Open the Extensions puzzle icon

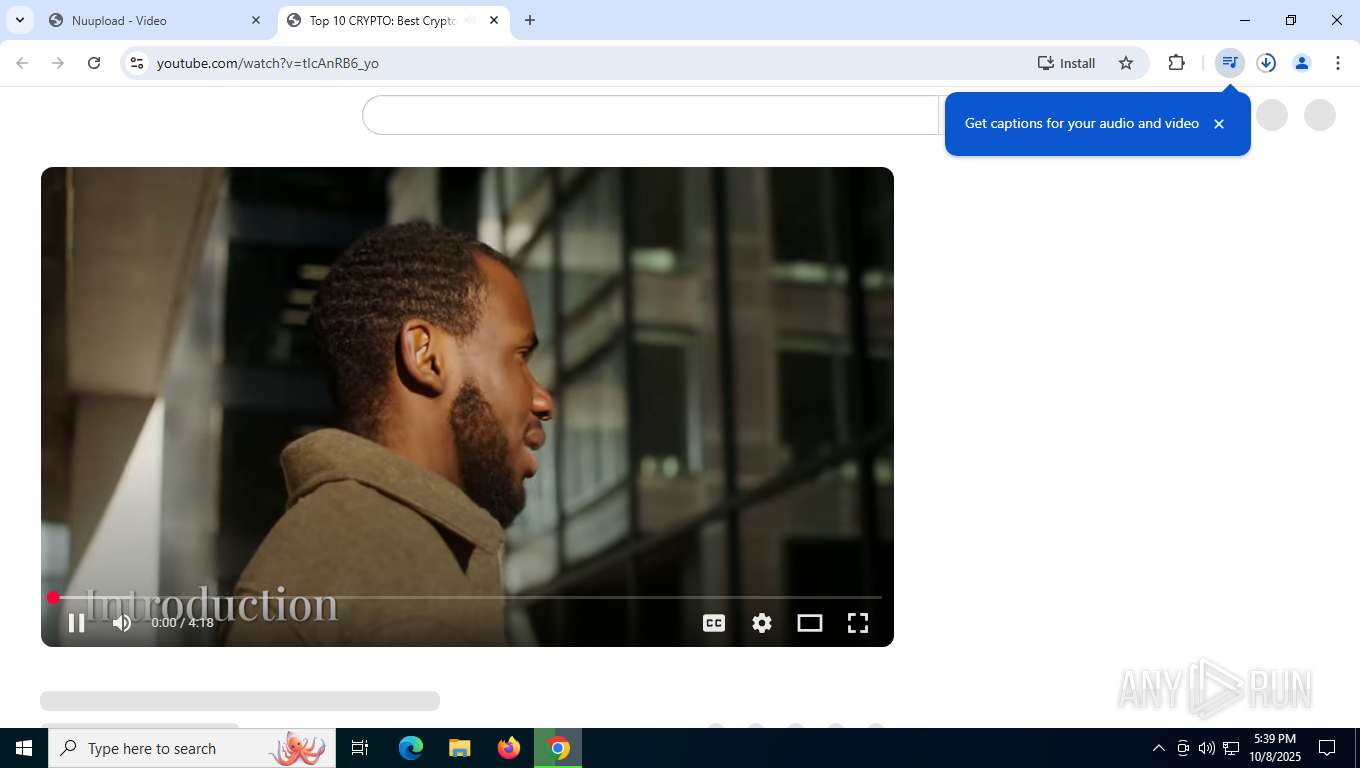click(x=1177, y=63)
